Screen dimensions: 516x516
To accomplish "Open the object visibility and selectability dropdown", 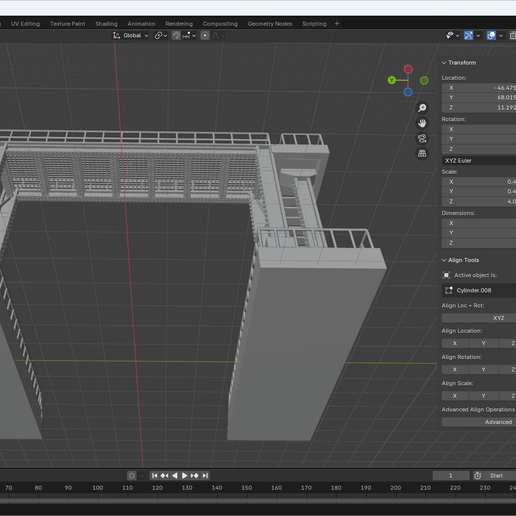I will (453, 35).
